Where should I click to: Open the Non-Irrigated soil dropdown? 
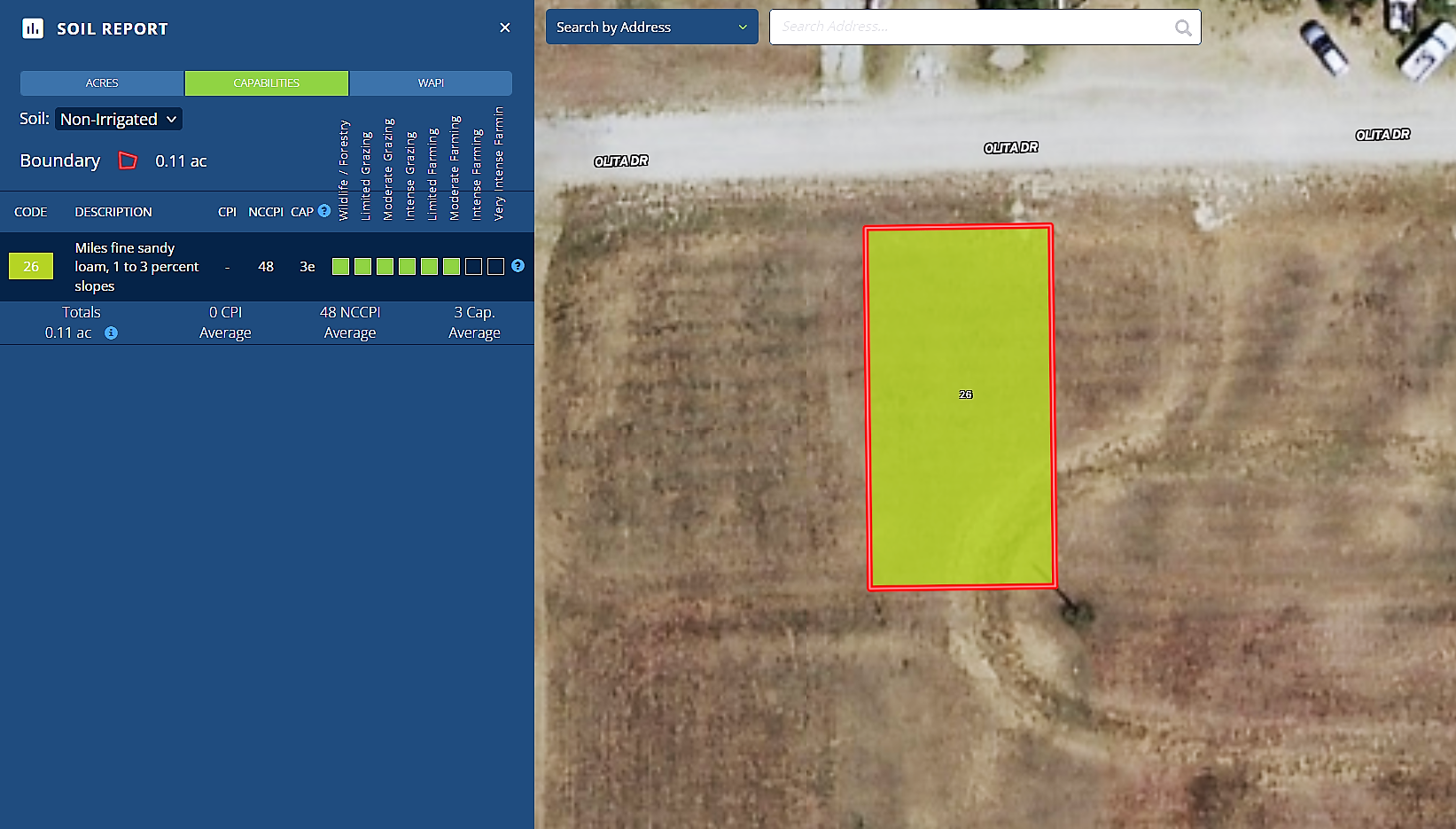(119, 119)
